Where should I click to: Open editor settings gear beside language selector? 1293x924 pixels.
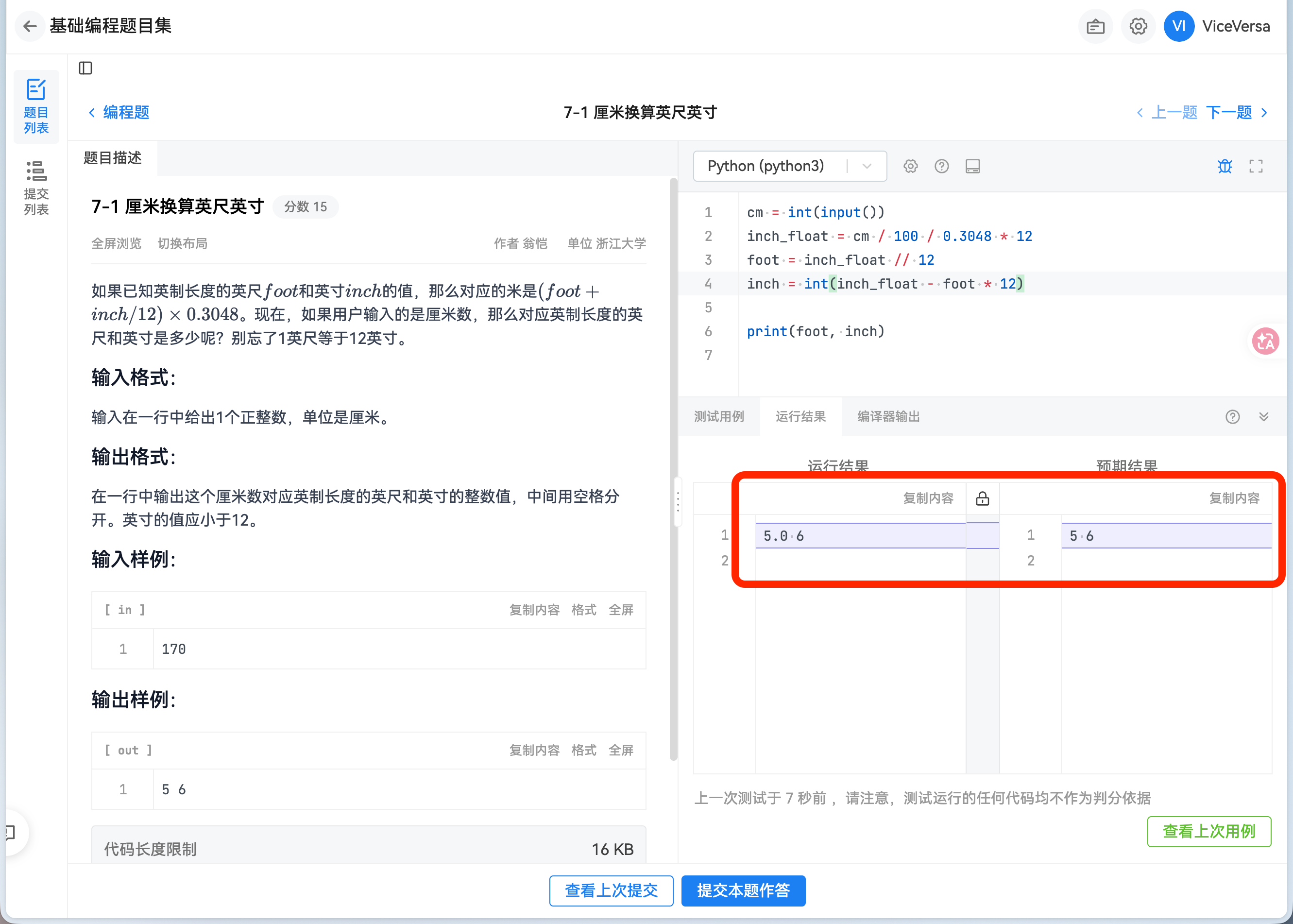910,166
